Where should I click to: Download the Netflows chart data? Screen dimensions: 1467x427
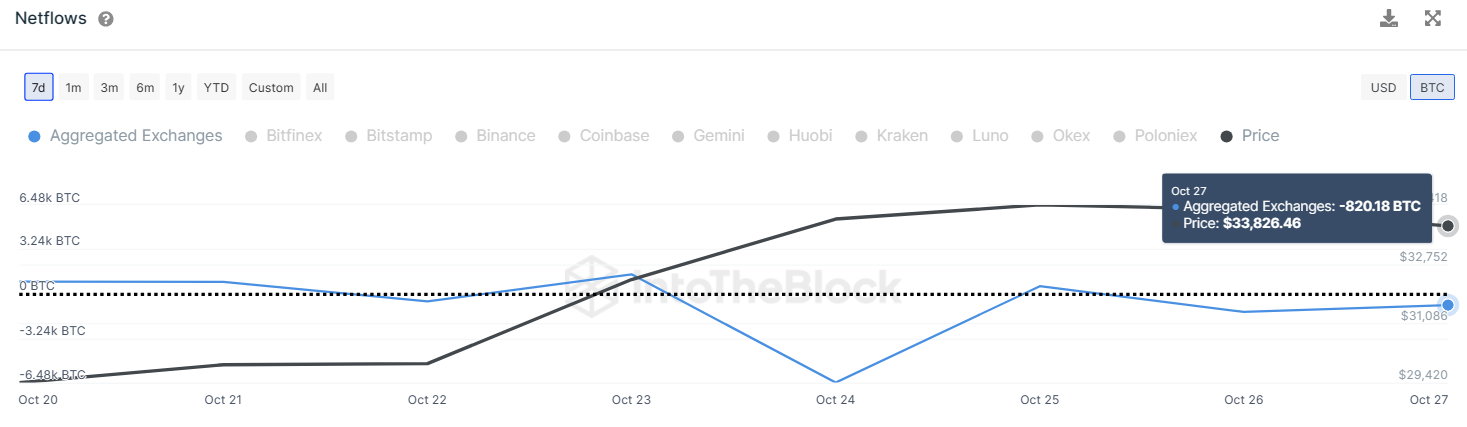tap(1389, 18)
